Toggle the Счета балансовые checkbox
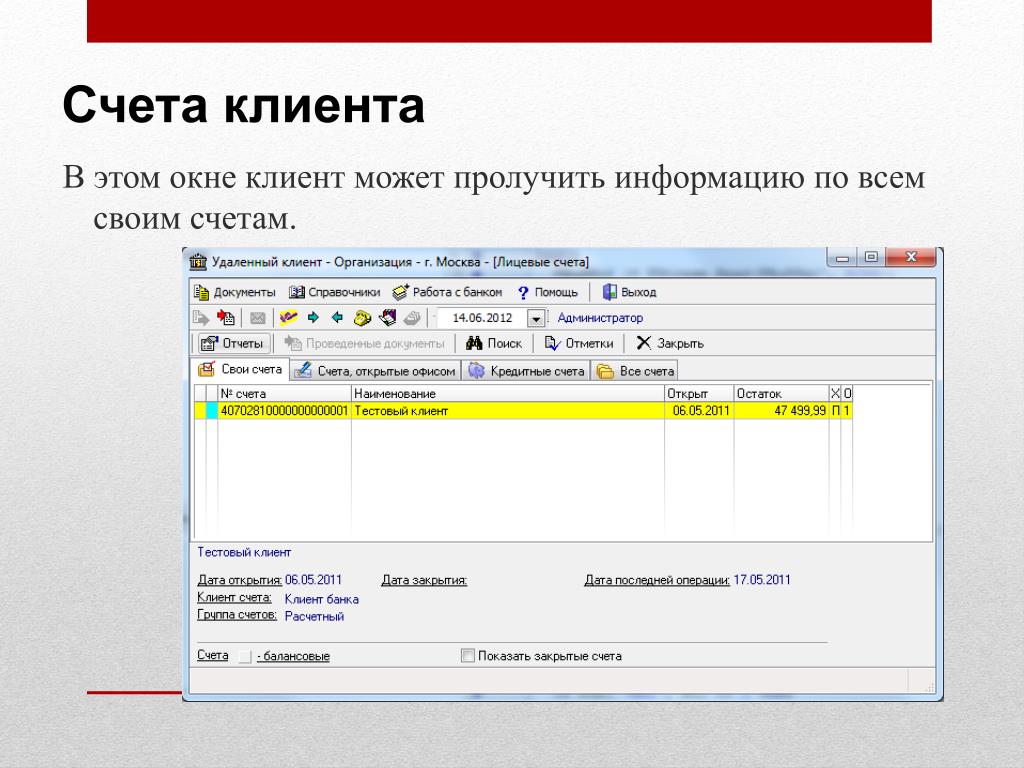This screenshot has width=1024, height=768. coord(245,656)
